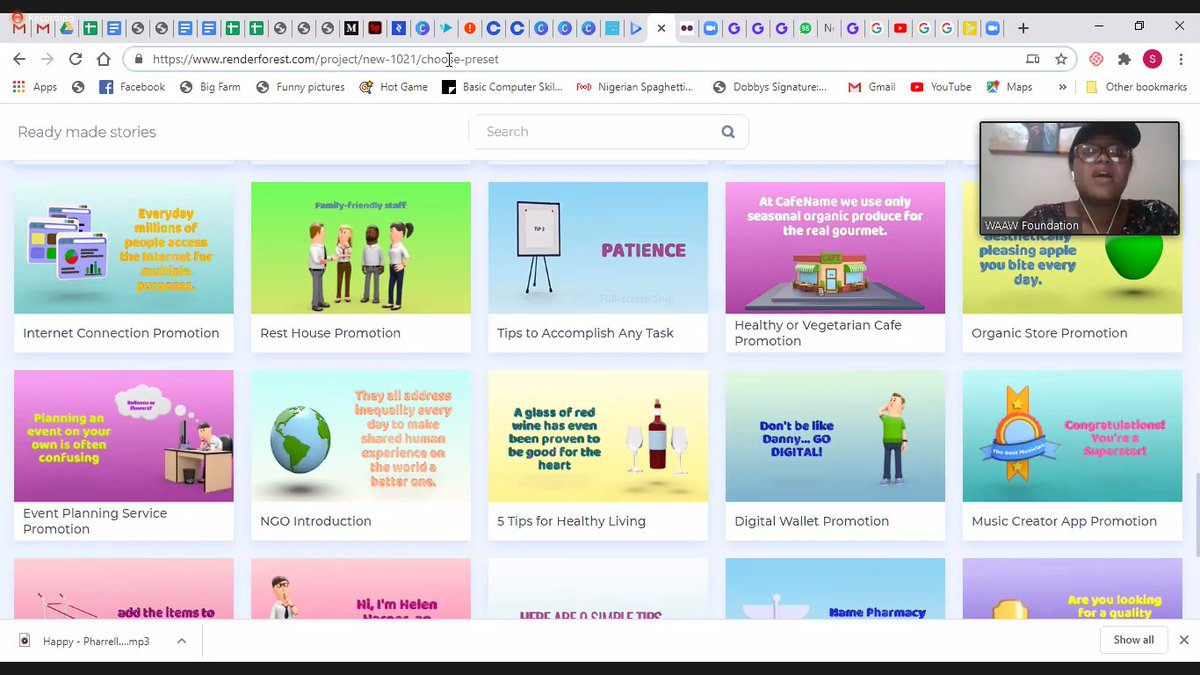The height and width of the screenshot is (675, 1200).
Task: Select the Digital Wallet Promotion thumbnail
Action: pos(835,436)
